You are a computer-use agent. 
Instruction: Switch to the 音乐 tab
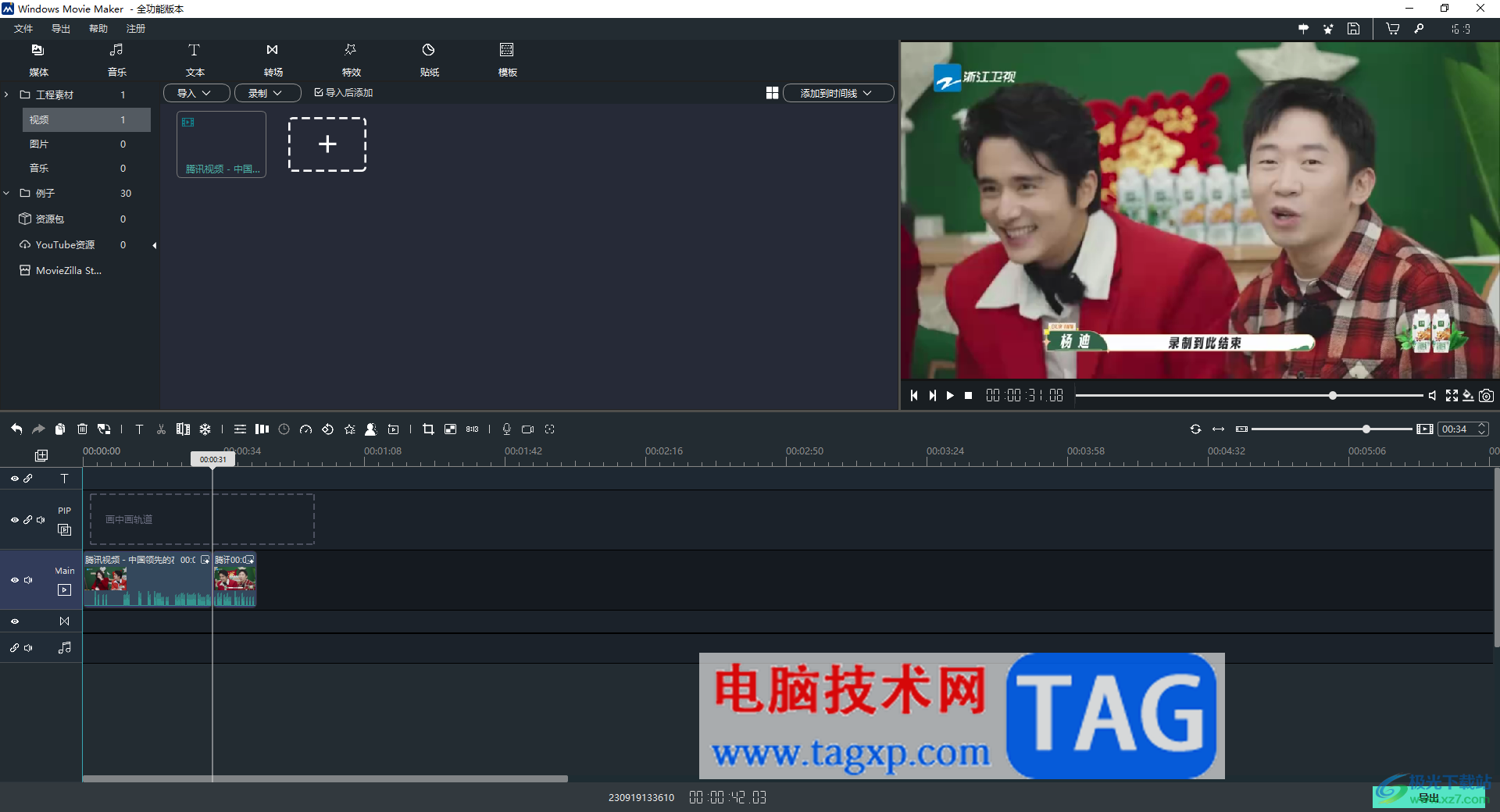tap(117, 59)
